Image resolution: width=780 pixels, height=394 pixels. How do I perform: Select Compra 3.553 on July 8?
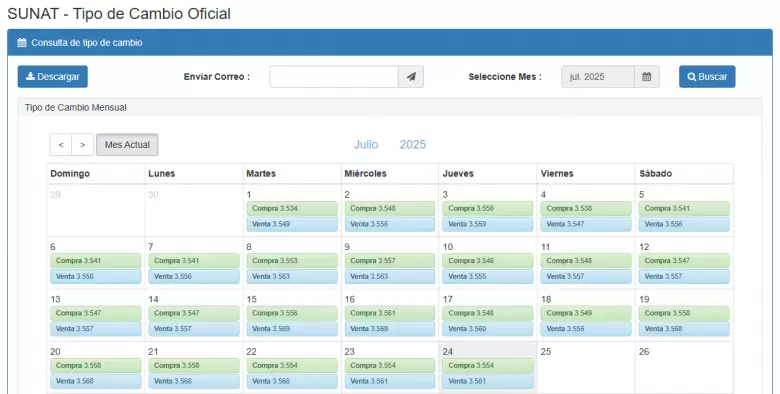pyautogui.click(x=292, y=261)
